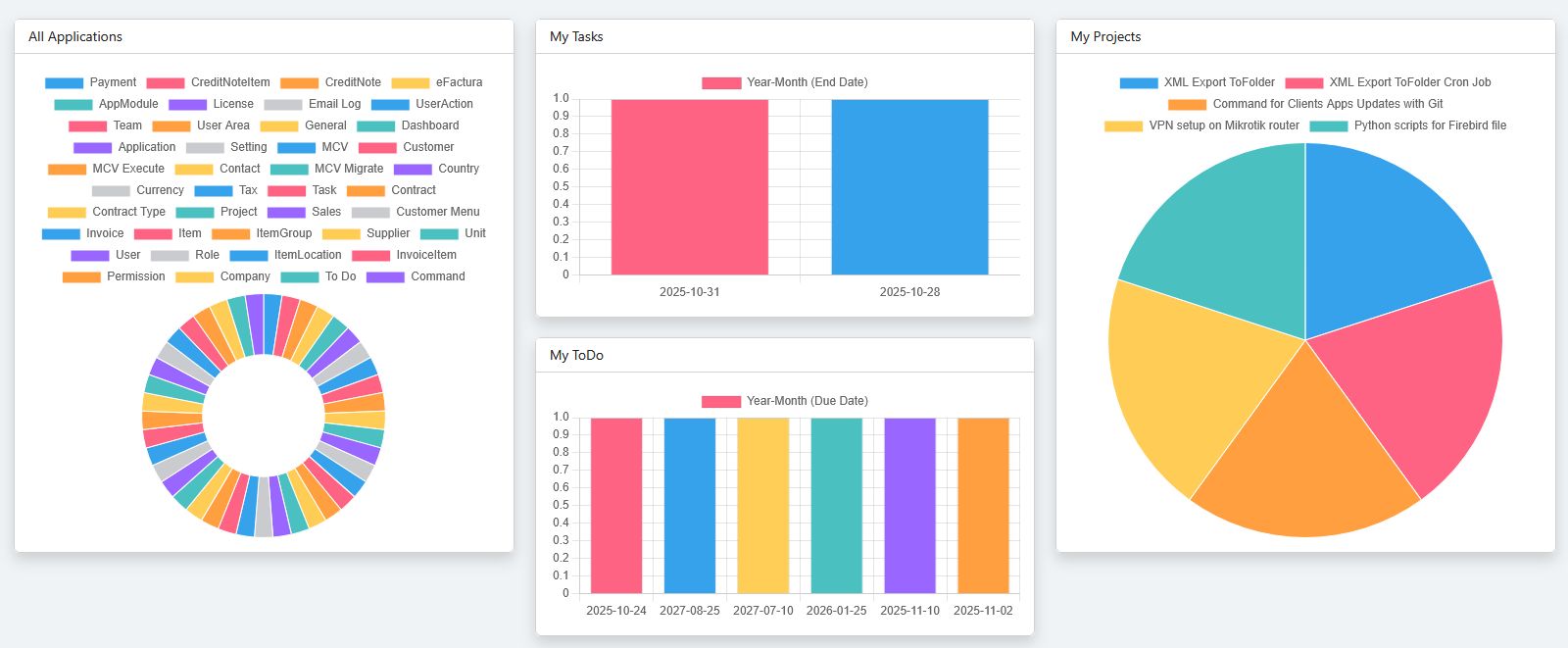The image size is (1568, 648).
Task: Toggle the Payment legend item
Action: pyautogui.click(x=90, y=82)
